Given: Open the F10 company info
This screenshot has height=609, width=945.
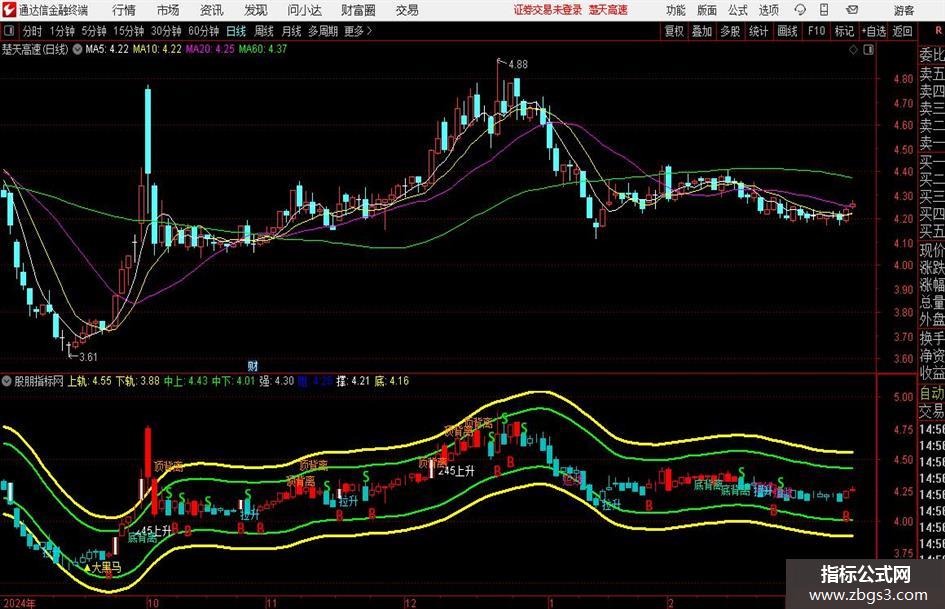Looking at the screenshot, I should pyautogui.click(x=816, y=31).
